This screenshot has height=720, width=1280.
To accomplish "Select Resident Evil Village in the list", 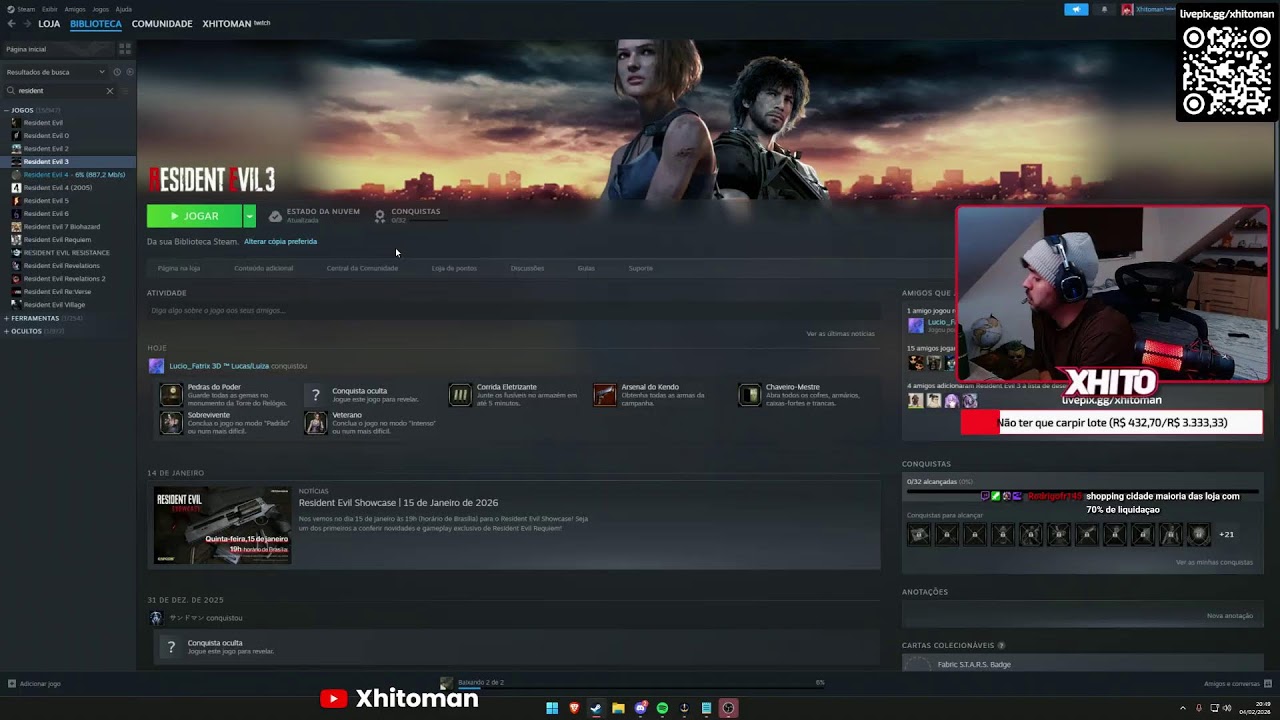I will coord(54,304).
